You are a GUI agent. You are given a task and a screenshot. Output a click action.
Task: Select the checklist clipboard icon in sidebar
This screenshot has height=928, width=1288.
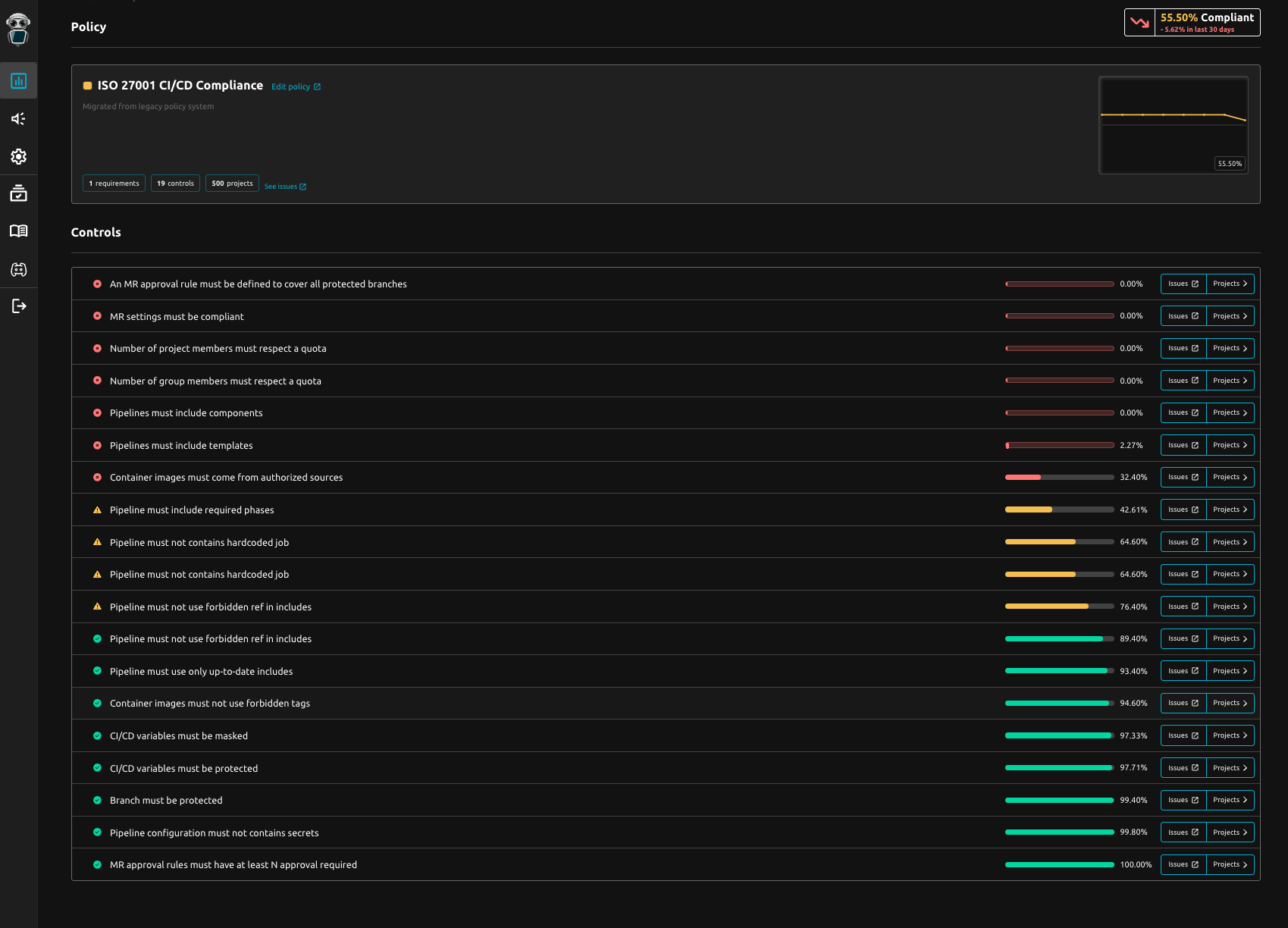[x=18, y=193]
